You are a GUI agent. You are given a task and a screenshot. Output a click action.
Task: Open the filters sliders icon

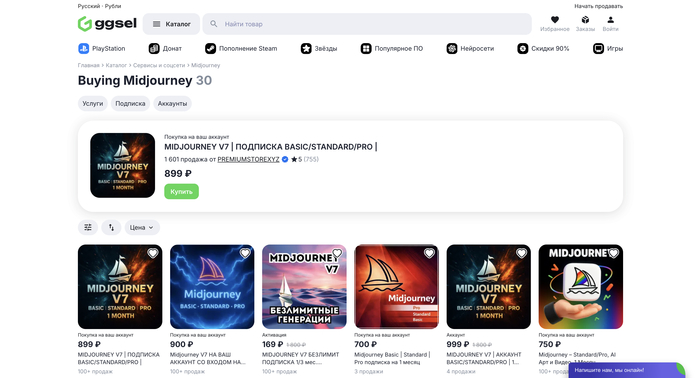(x=88, y=228)
